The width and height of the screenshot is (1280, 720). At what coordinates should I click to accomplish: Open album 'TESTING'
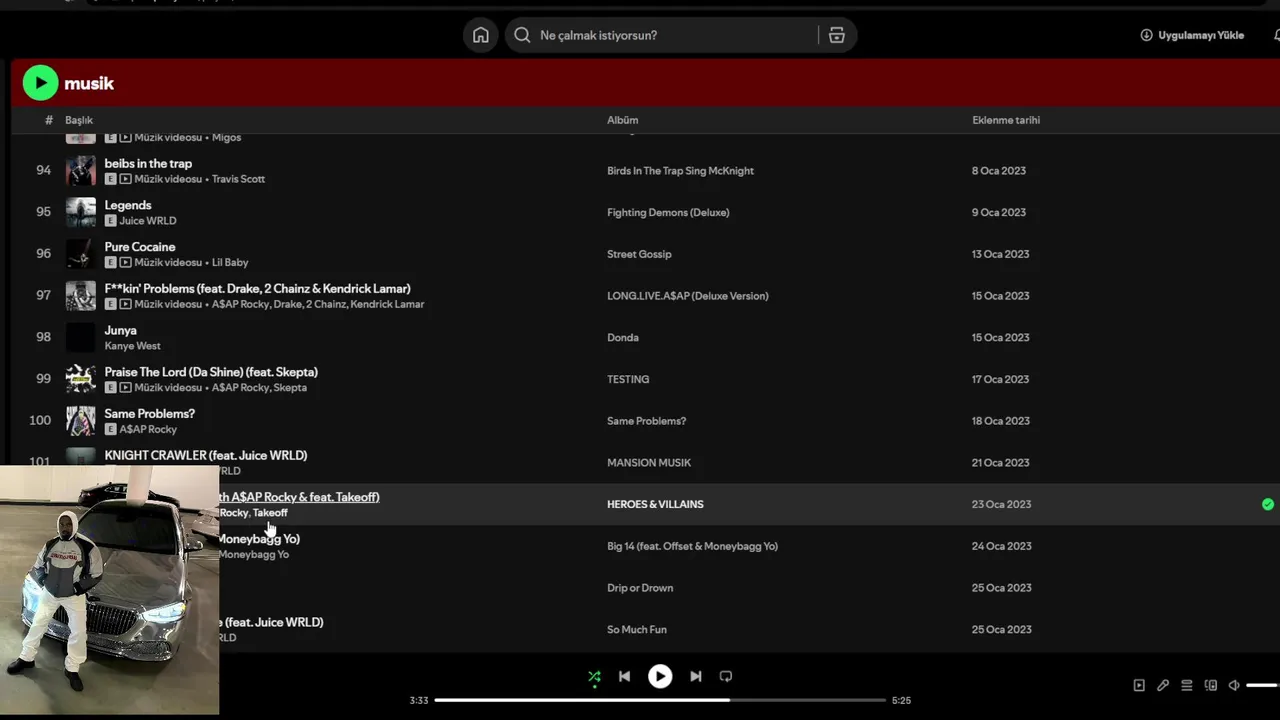click(628, 379)
